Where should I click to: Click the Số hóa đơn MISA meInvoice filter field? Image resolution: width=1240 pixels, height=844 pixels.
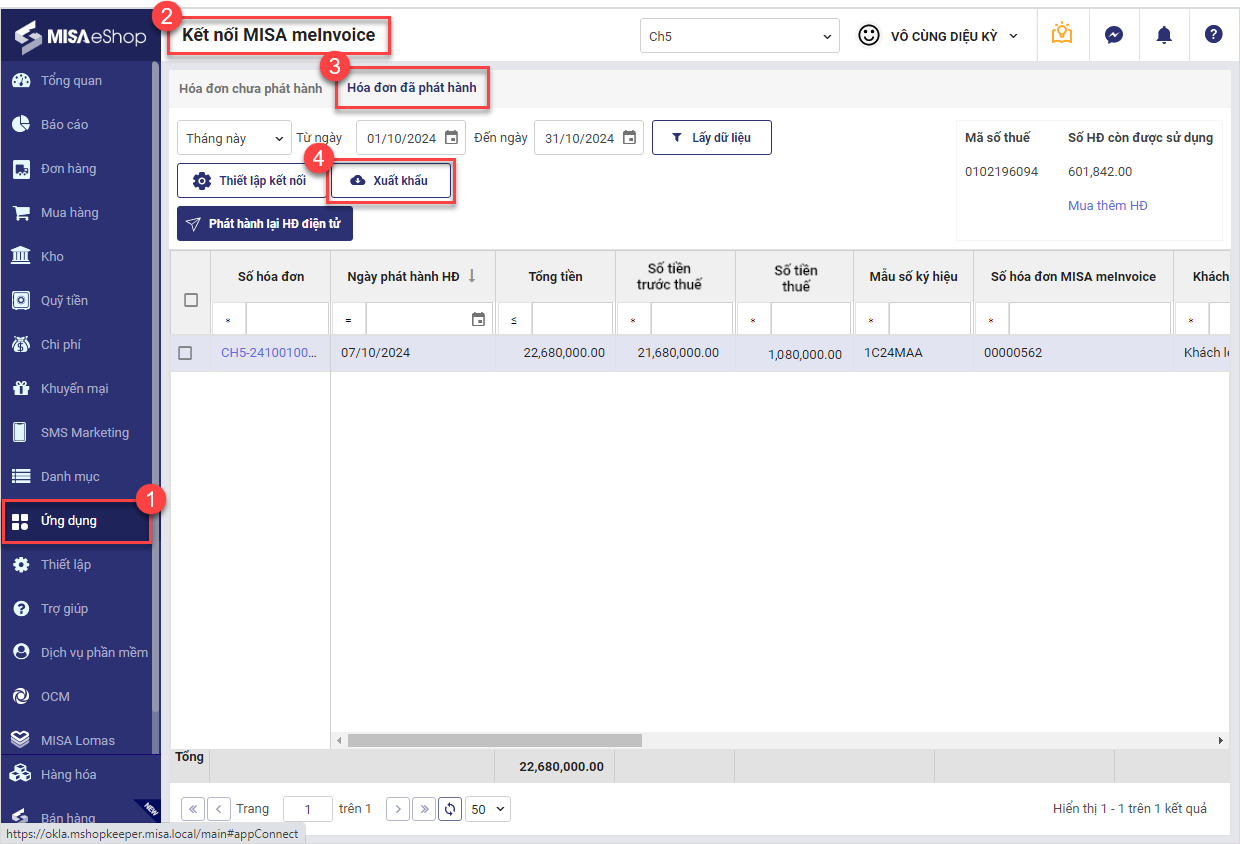point(1089,320)
